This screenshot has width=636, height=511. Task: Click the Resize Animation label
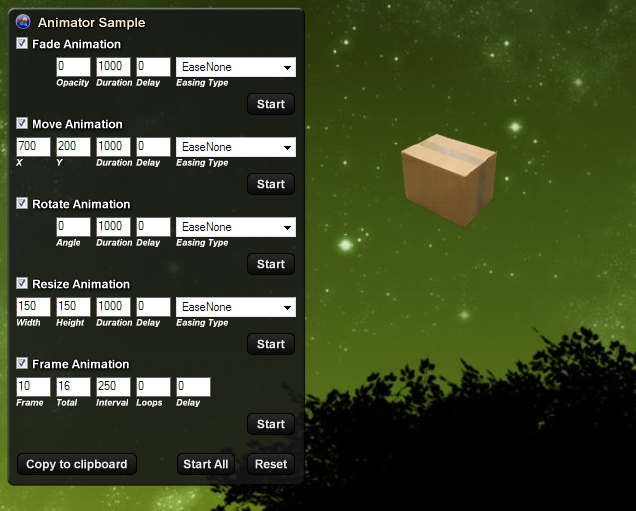tap(81, 284)
